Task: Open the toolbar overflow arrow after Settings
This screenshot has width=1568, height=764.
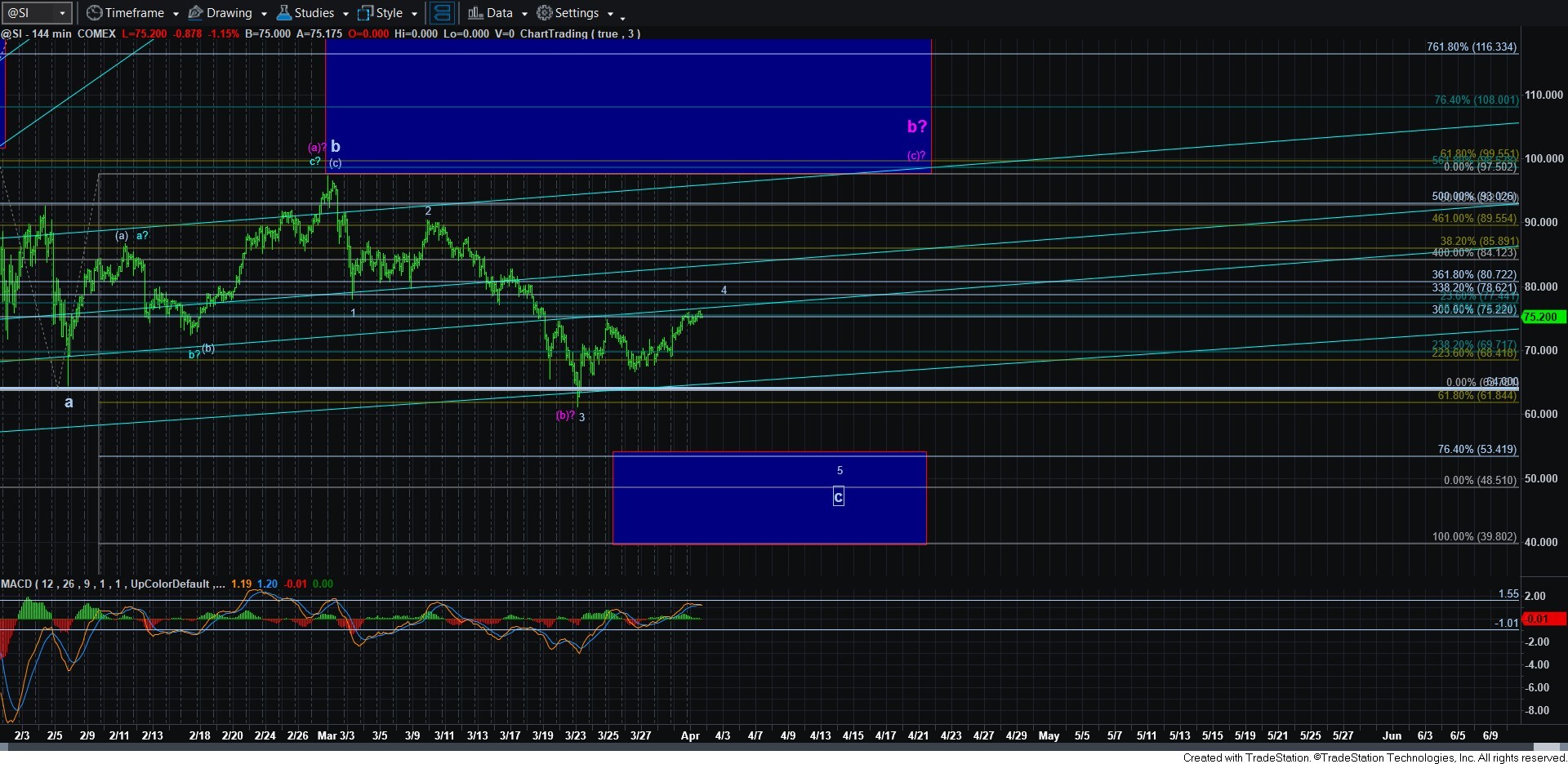Action: tap(622, 16)
